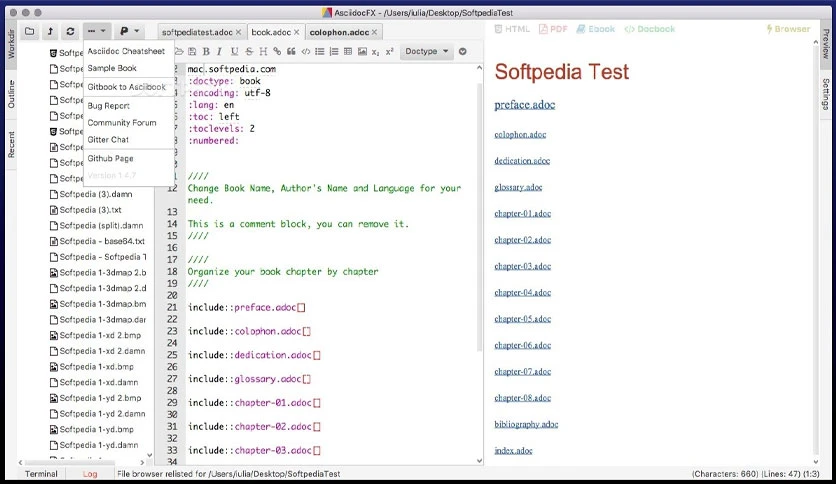Screen dimensions: 836x484
Task: Toggle the more options (dots) dropdown
Action: point(97,31)
